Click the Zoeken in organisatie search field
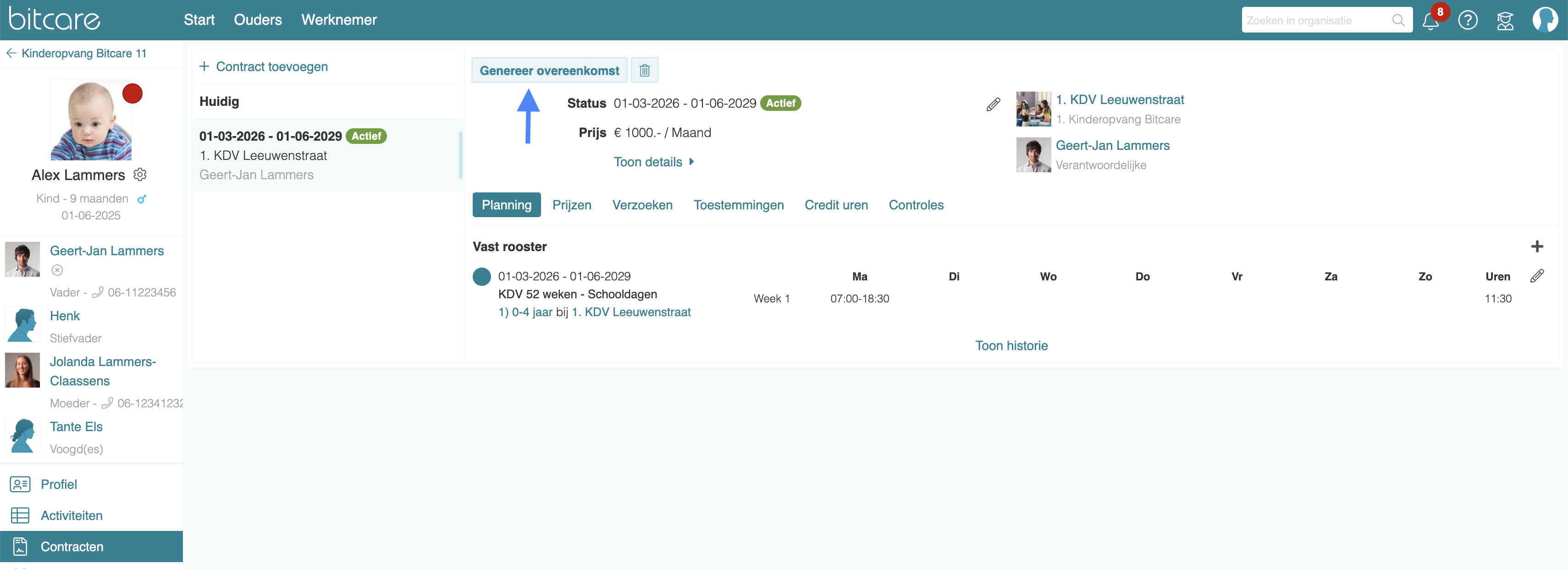Viewport: 1568px width, 569px height. (x=1315, y=21)
